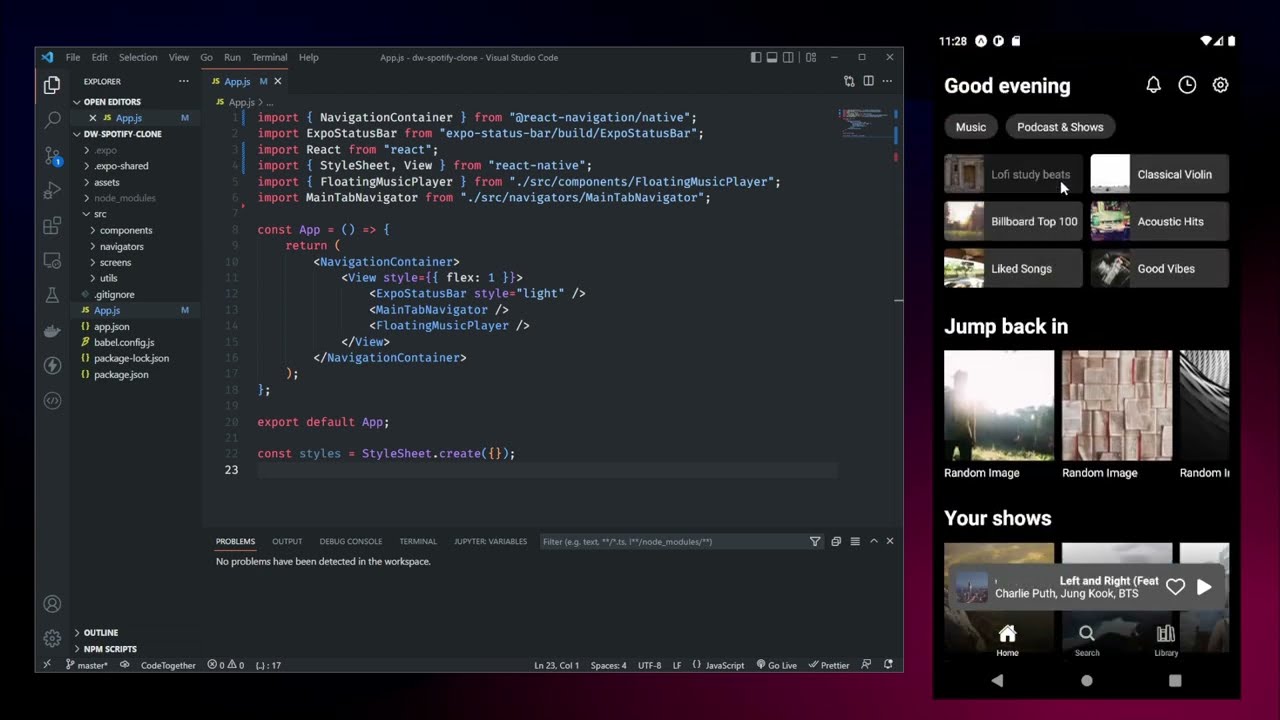Open package.json in the Explorer
The image size is (1280, 720).
pos(121,374)
